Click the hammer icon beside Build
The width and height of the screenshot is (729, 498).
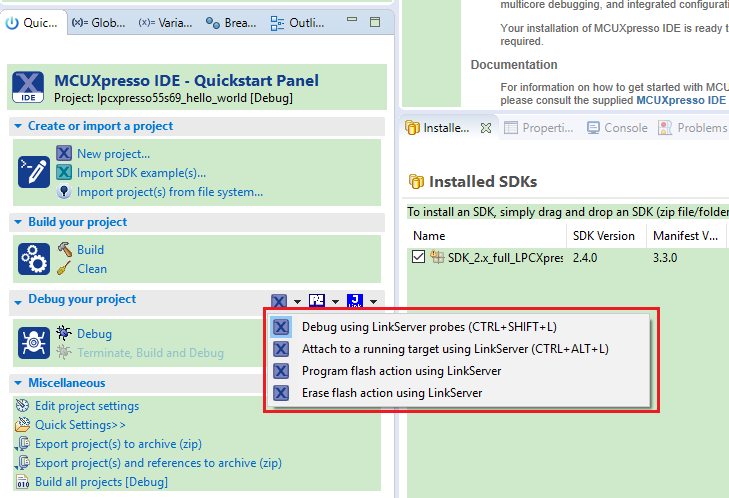64,249
